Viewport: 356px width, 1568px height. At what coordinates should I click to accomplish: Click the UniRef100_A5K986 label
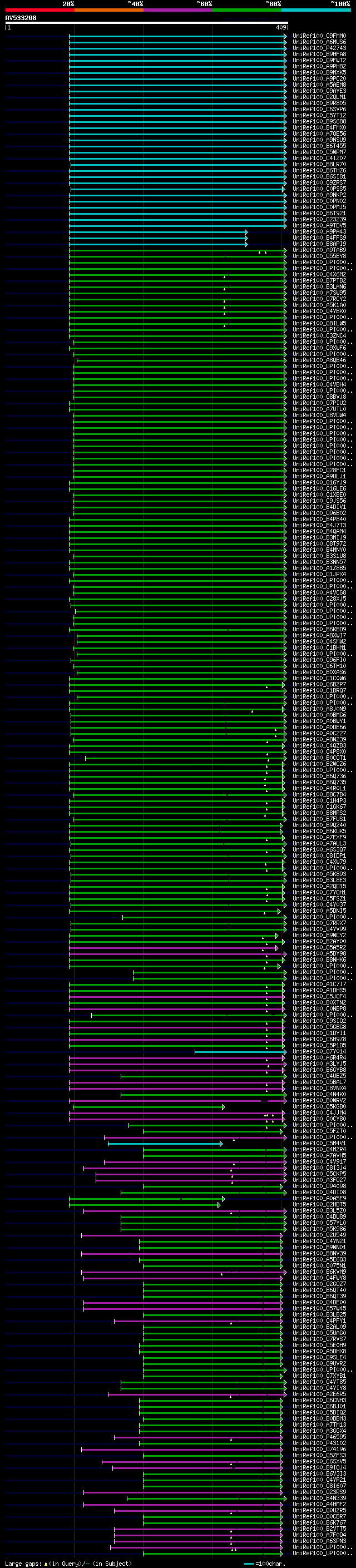(319, 1228)
